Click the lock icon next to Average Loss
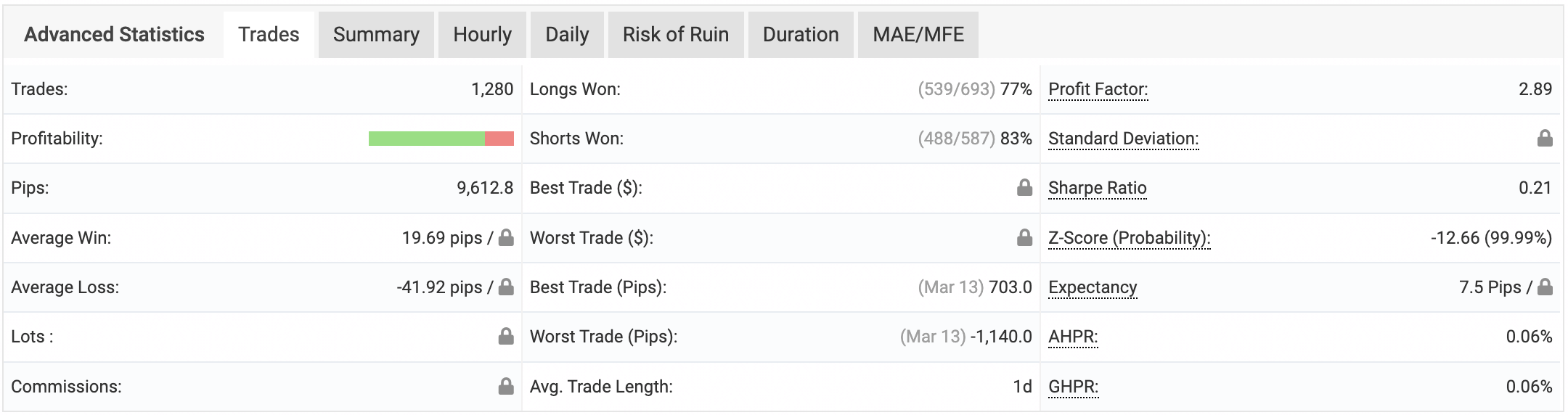1568x415 pixels. click(506, 287)
